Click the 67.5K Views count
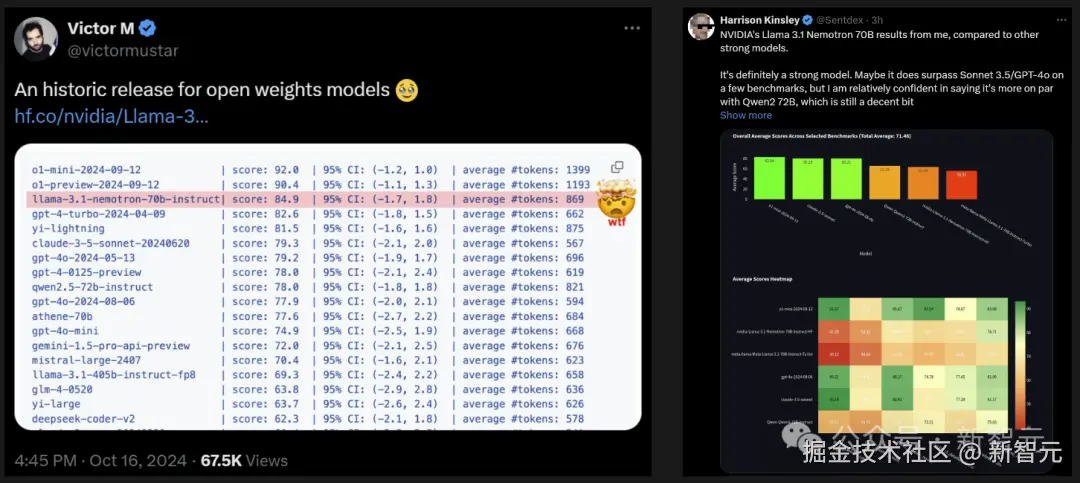The image size is (1080, 483). click(244, 461)
